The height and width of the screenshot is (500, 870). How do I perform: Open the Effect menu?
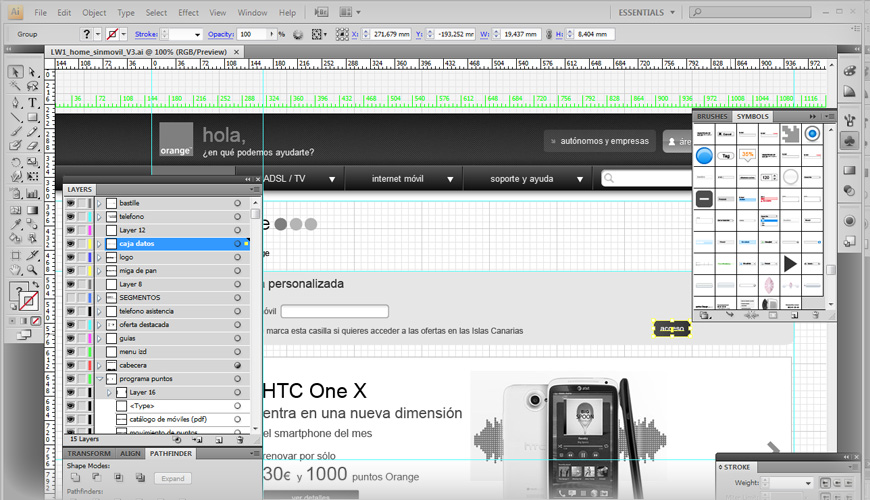tap(188, 12)
